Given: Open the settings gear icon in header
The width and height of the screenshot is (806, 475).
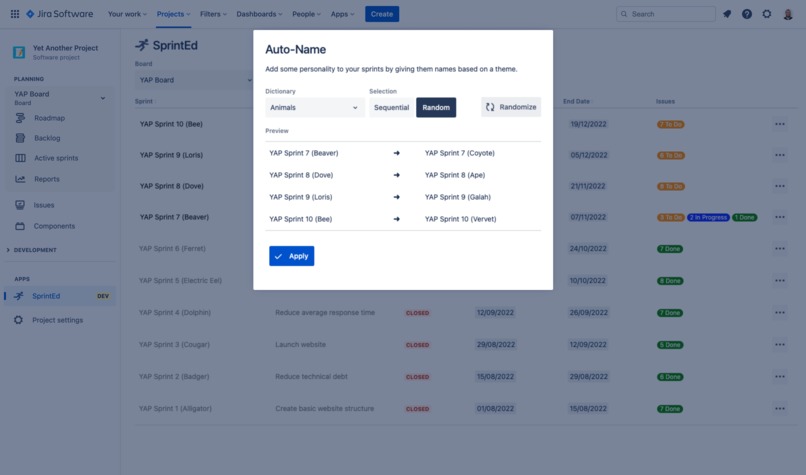Looking at the screenshot, I should point(767,14).
